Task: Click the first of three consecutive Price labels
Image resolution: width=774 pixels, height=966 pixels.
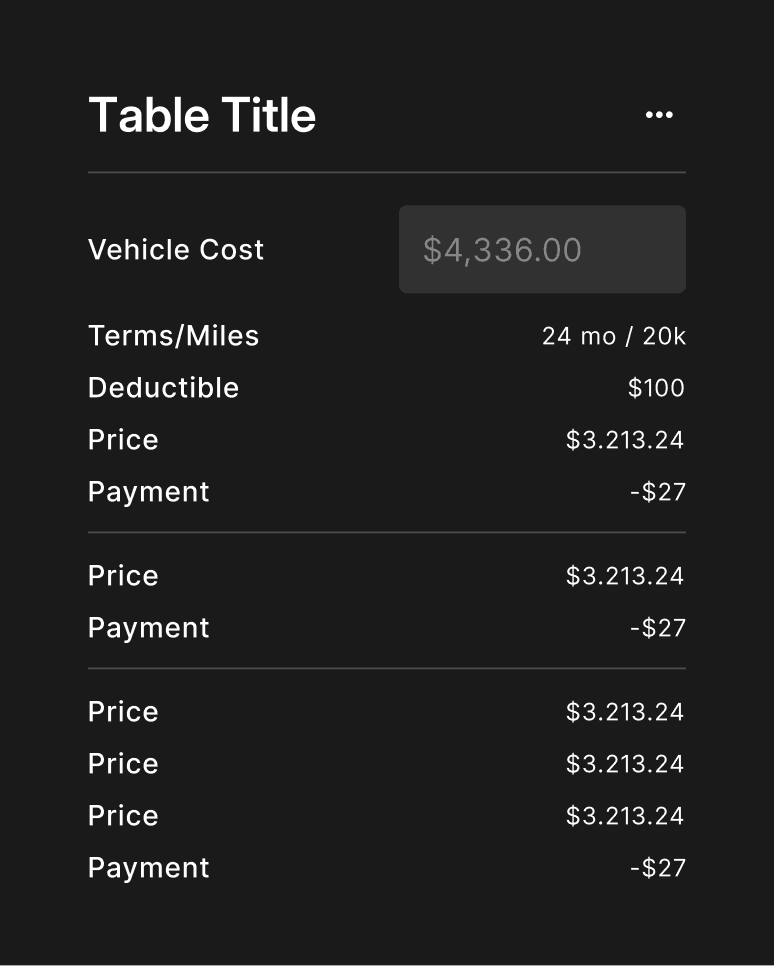Action: coord(123,712)
